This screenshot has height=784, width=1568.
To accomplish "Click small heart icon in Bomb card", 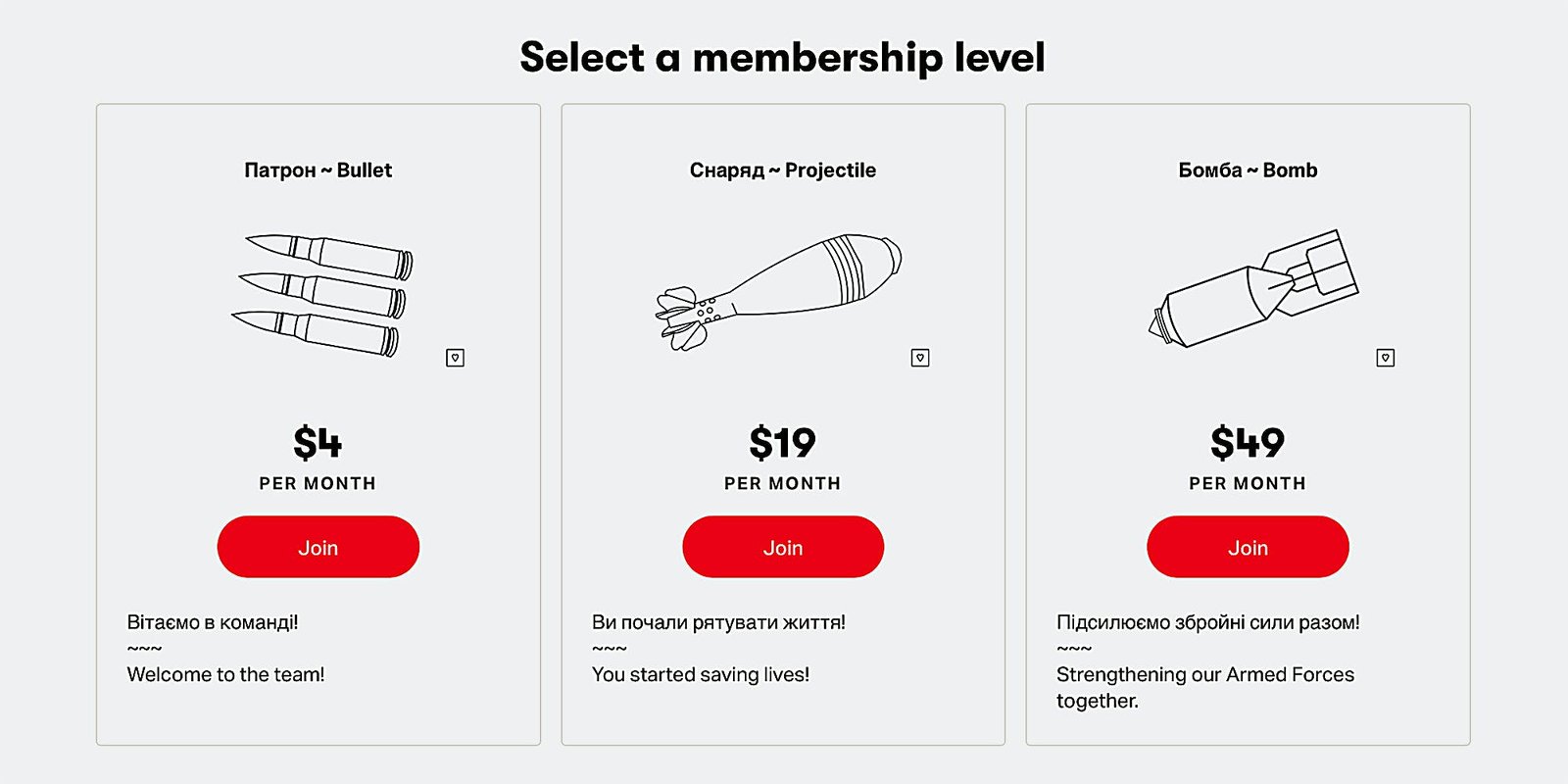I will tap(1385, 358).
